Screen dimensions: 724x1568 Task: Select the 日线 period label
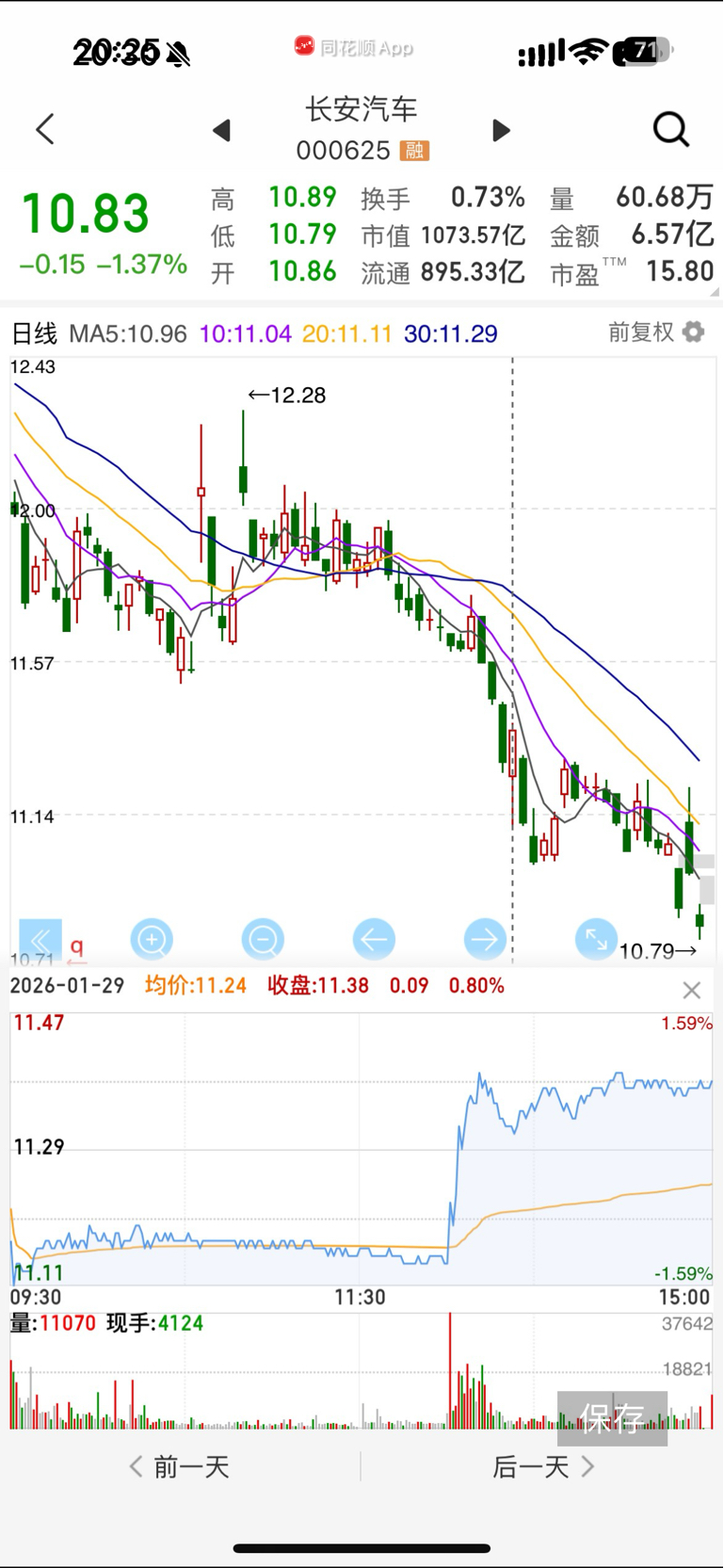(34, 333)
